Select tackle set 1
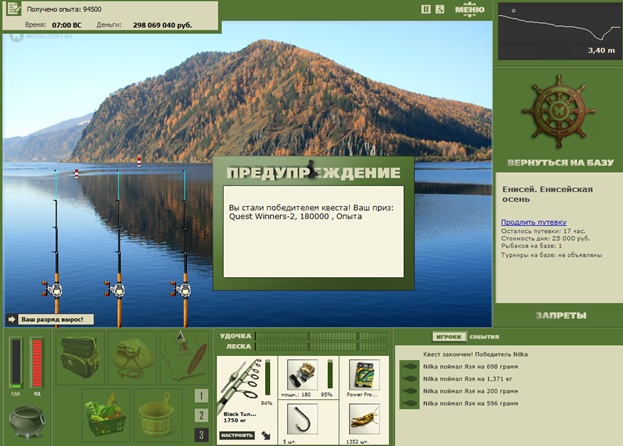 point(201,396)
